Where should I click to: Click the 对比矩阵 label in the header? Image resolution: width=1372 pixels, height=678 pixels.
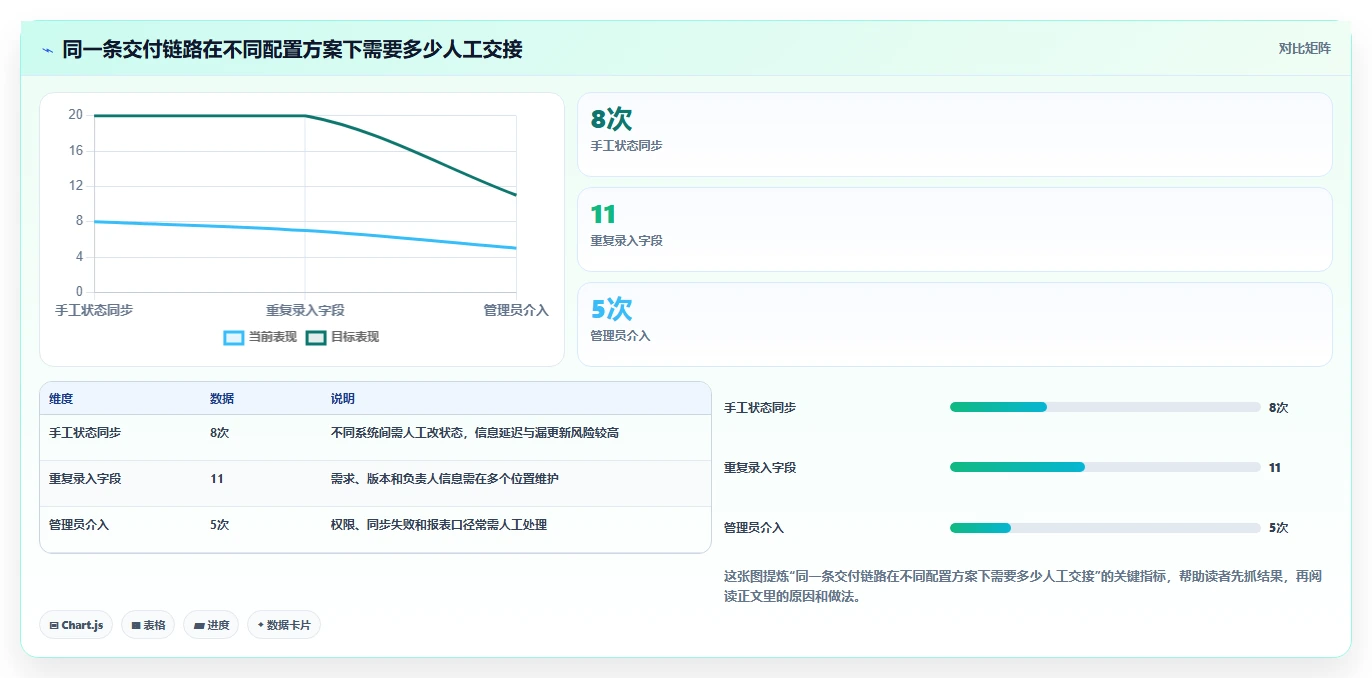(1305, 48)
